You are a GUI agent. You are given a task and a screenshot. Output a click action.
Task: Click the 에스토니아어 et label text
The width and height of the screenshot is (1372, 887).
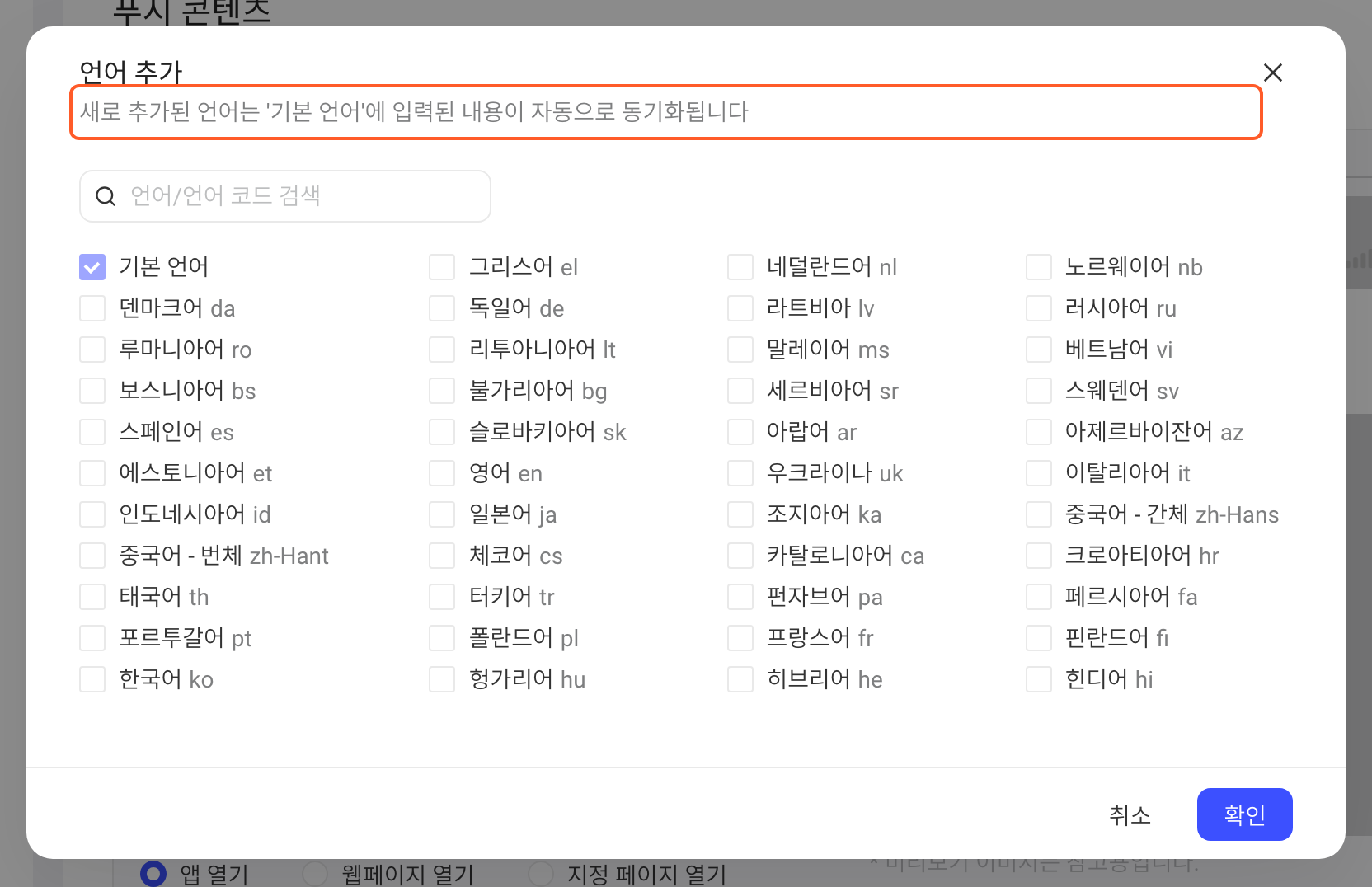tap(195, 473)
